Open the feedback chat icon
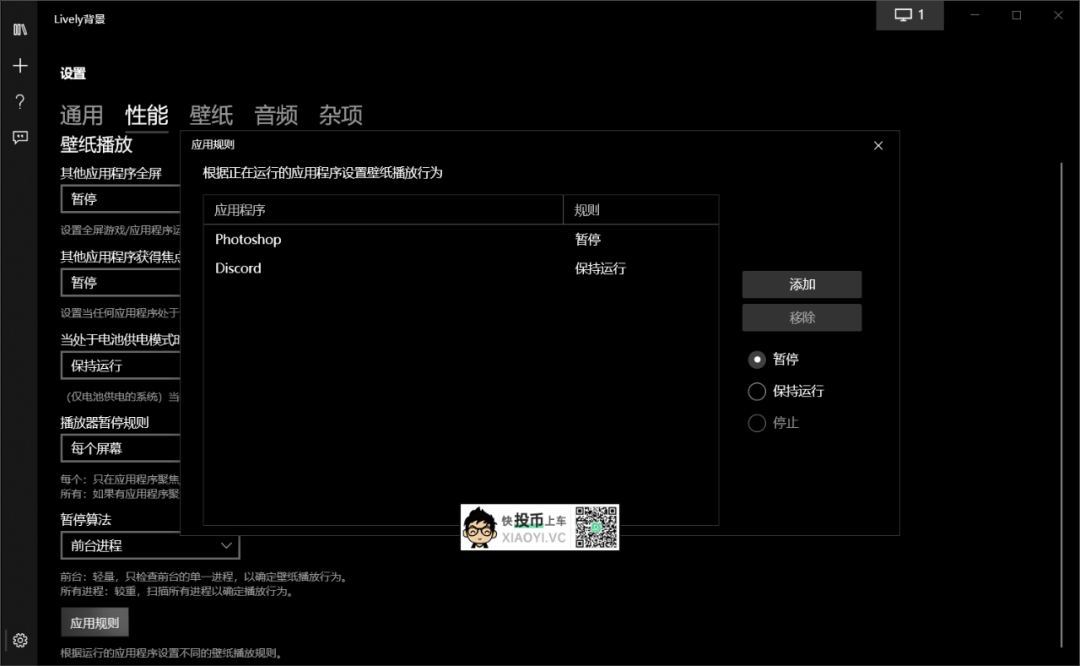The width and height of the screenshot is (1080, 666). tap(20, 137)
